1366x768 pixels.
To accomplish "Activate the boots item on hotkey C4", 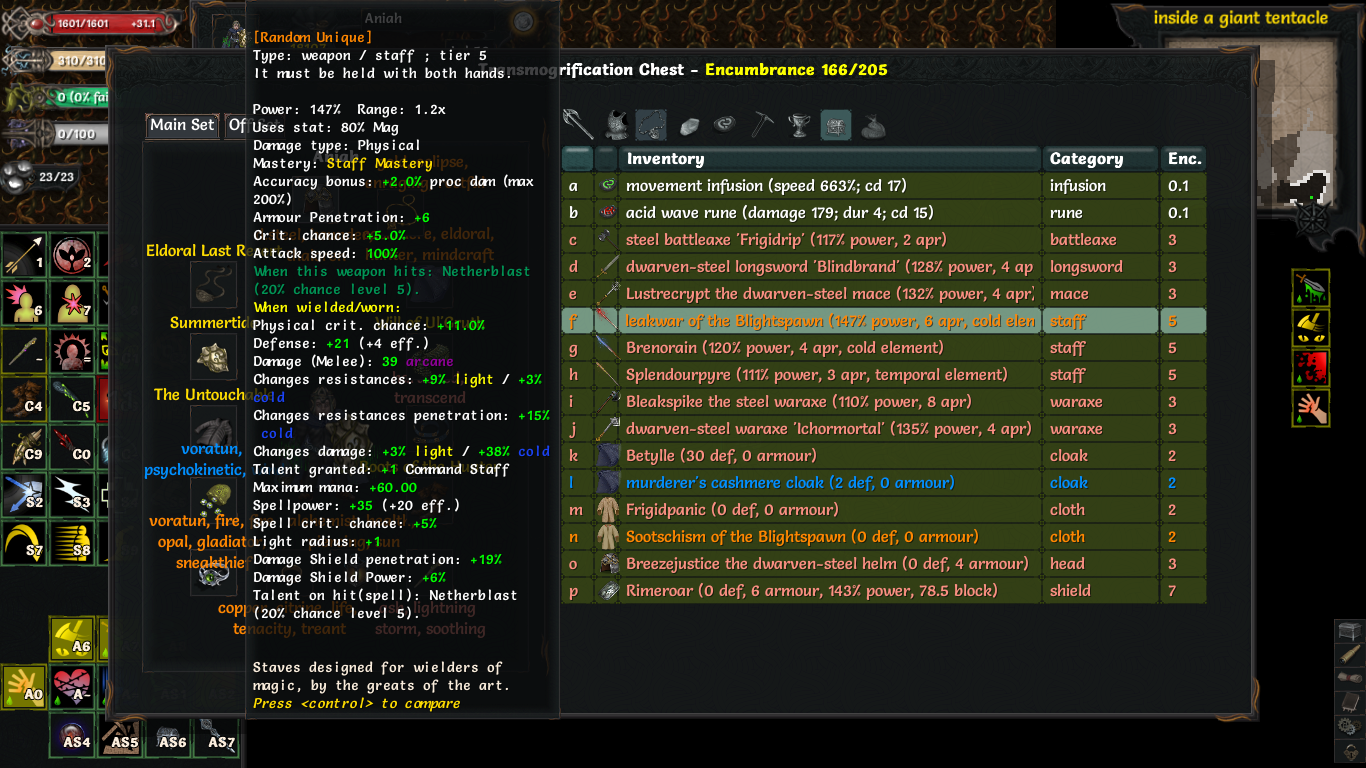I will click(24, 400).
